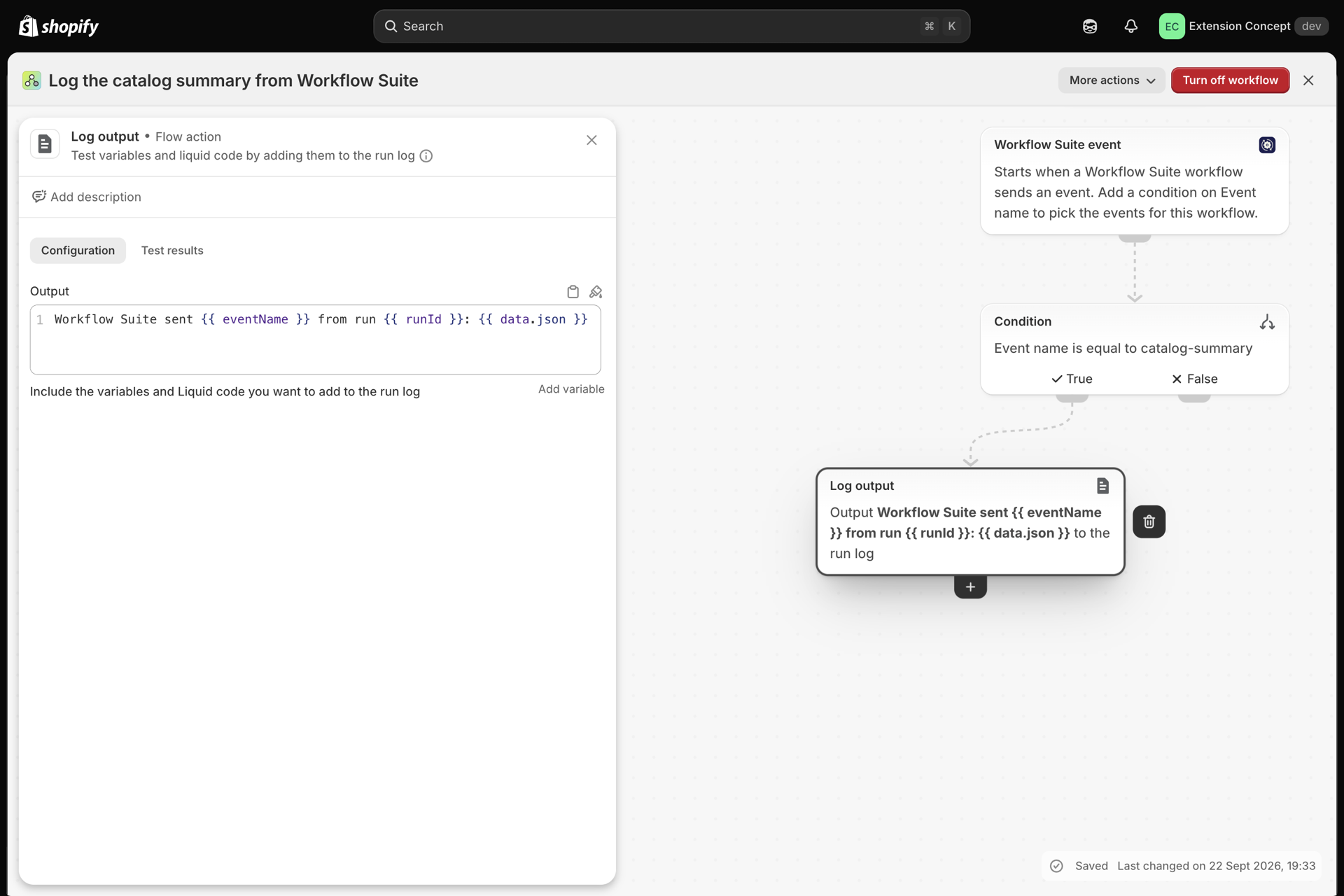
Task: Click the Workflow Suite event app icon
Action: point(1267,145)
